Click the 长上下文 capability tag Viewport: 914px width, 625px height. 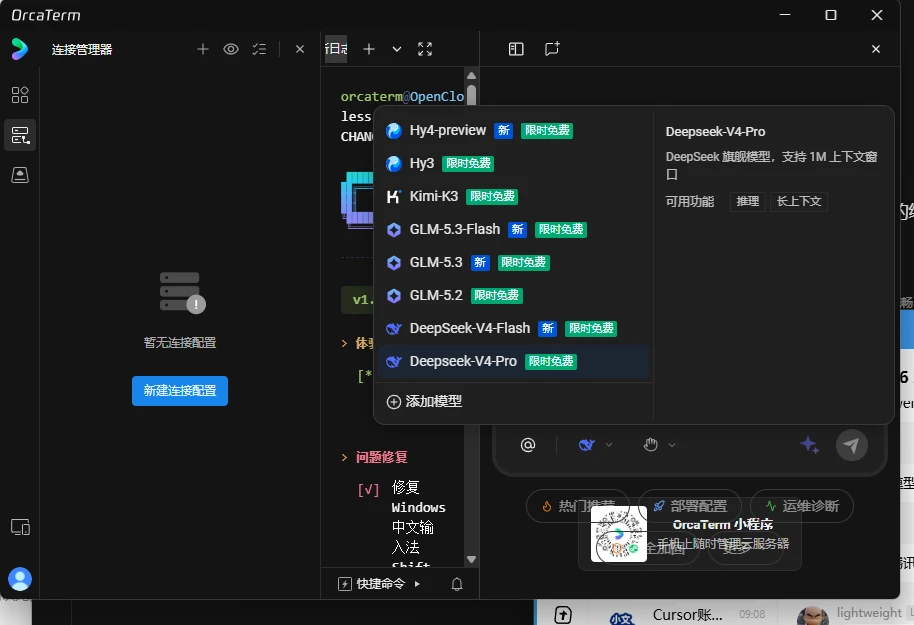799,201
